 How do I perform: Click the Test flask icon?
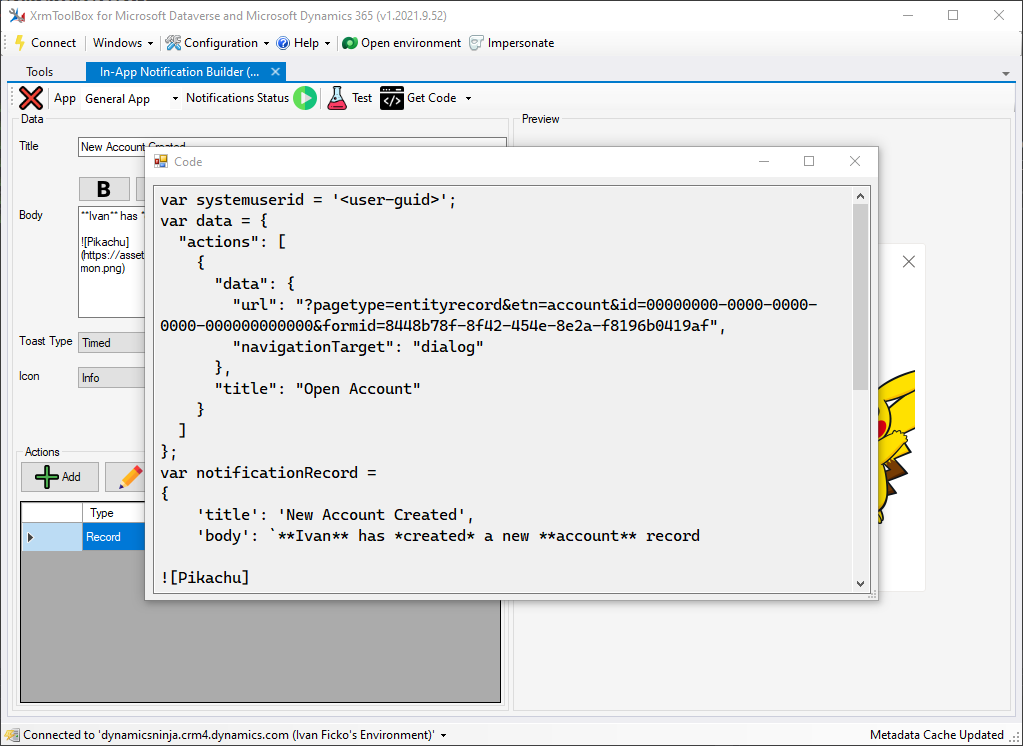[337, 98]
